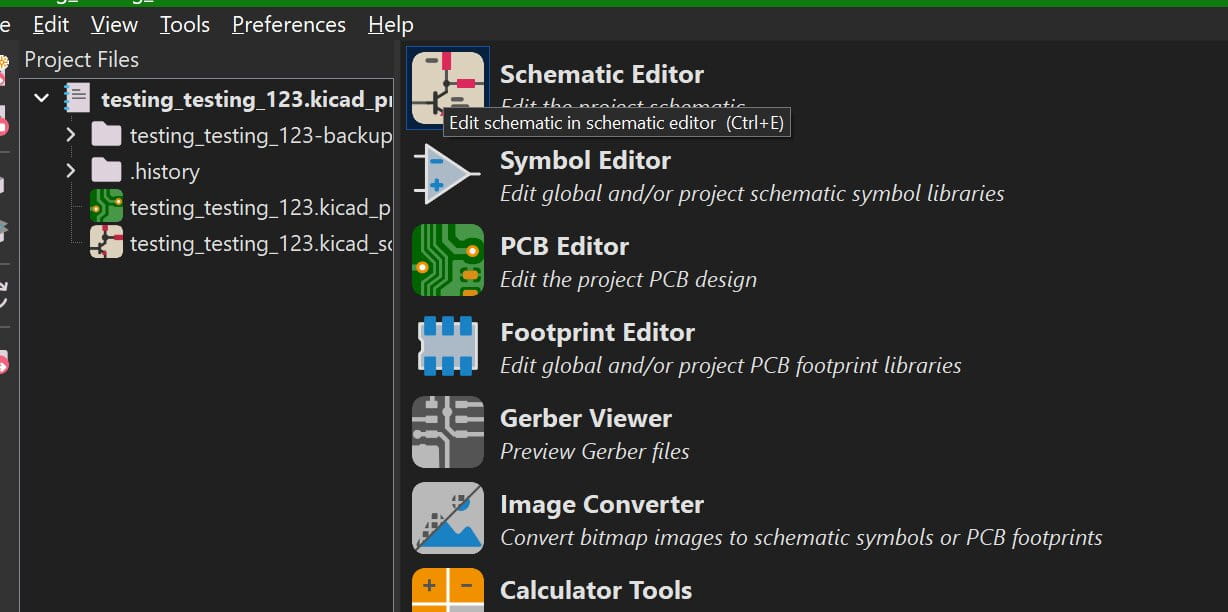Click the project file notebook icon in tree
This screenshot has height=612, width=1228.
(77, 99)
